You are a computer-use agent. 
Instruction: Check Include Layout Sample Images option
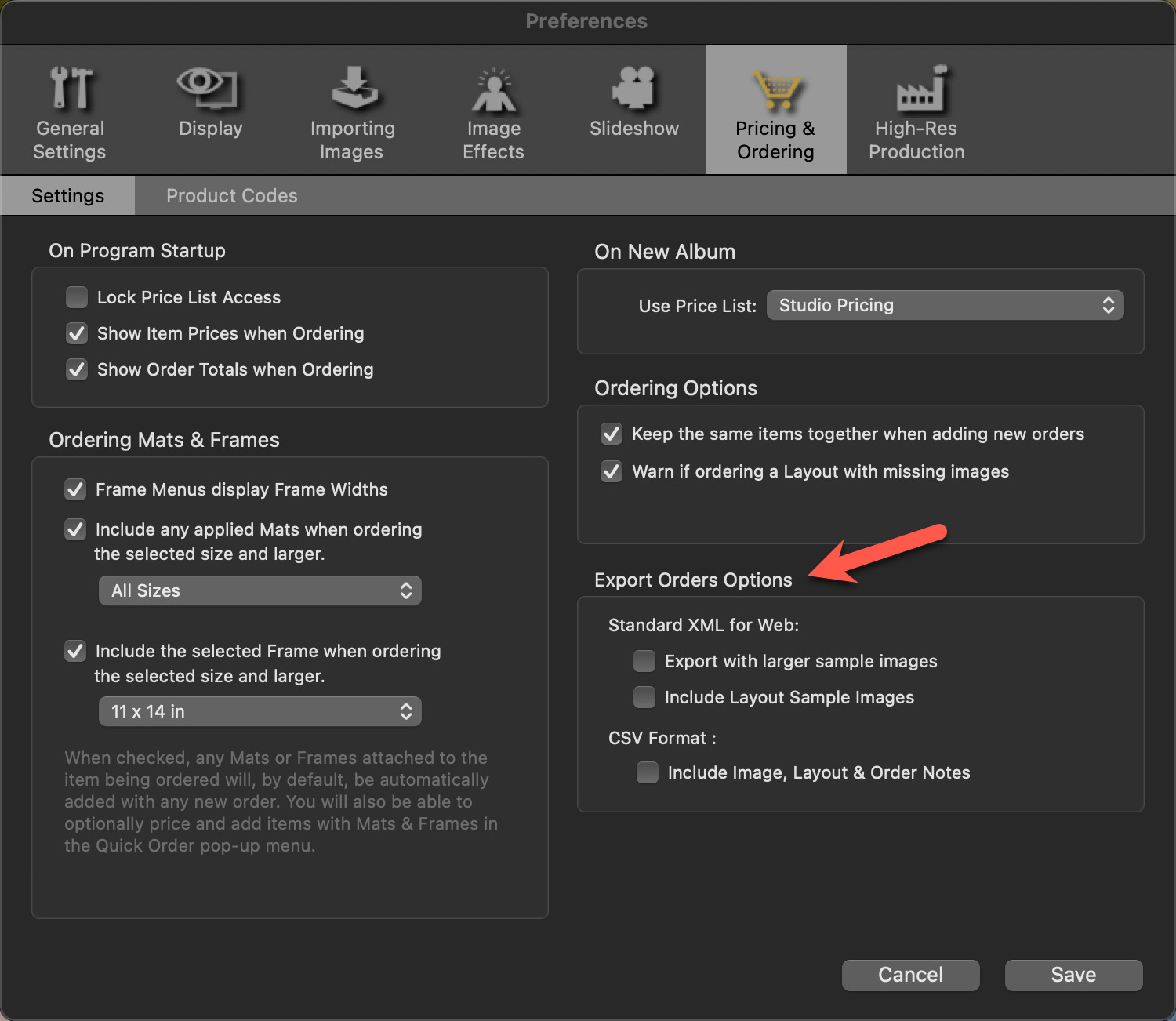(x=644, y=697)
